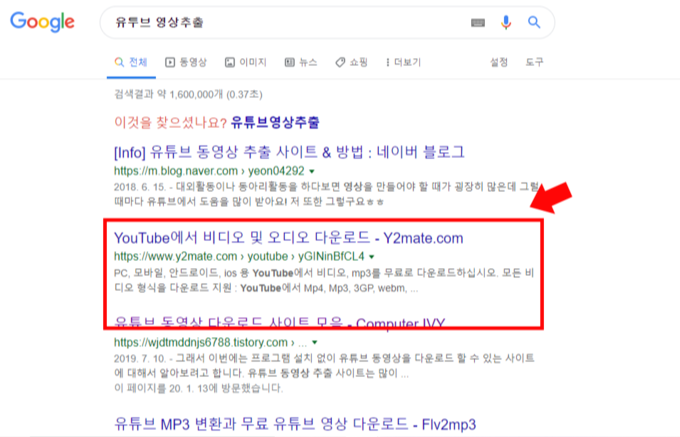Image resolution: width=680 pixels, height=437 pixels.
Task: Switch to the 동영상 tab
Action: 186,62
